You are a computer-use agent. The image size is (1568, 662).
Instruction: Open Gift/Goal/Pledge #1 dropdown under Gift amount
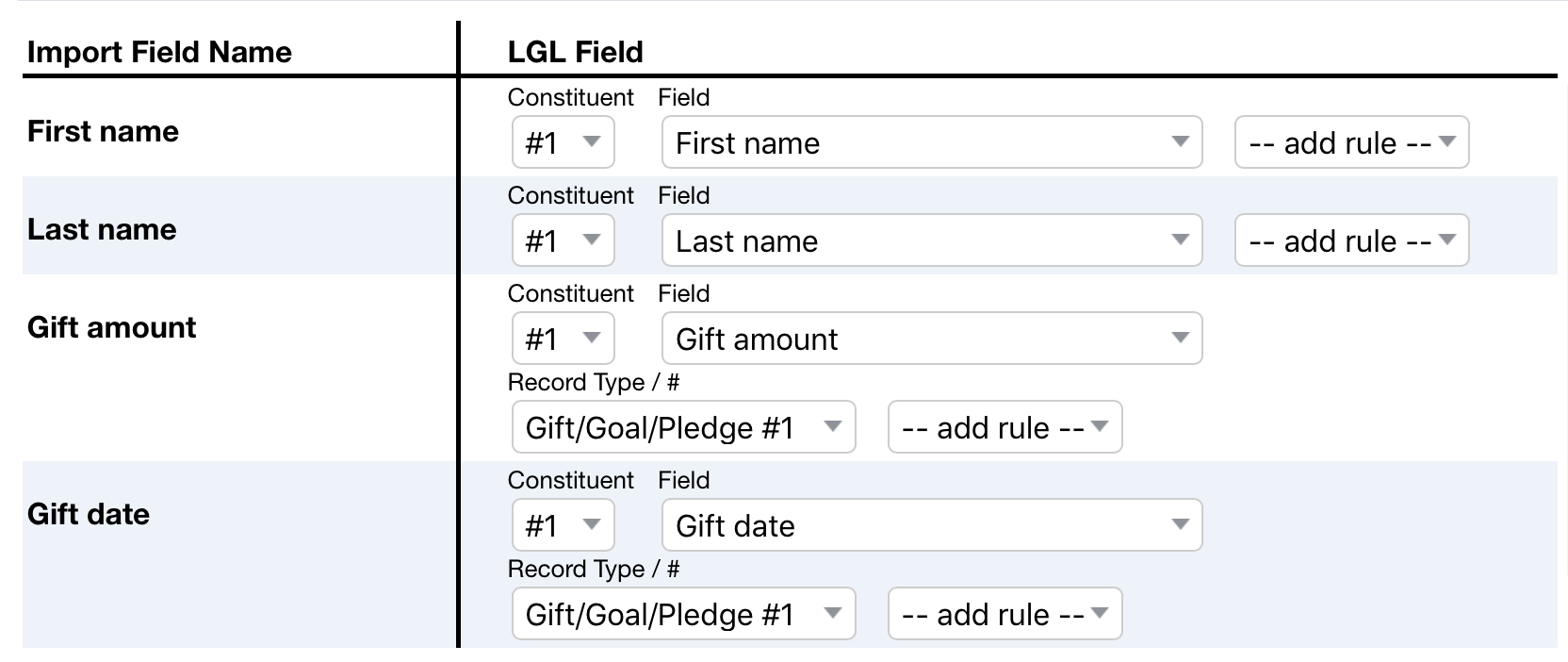683,427
